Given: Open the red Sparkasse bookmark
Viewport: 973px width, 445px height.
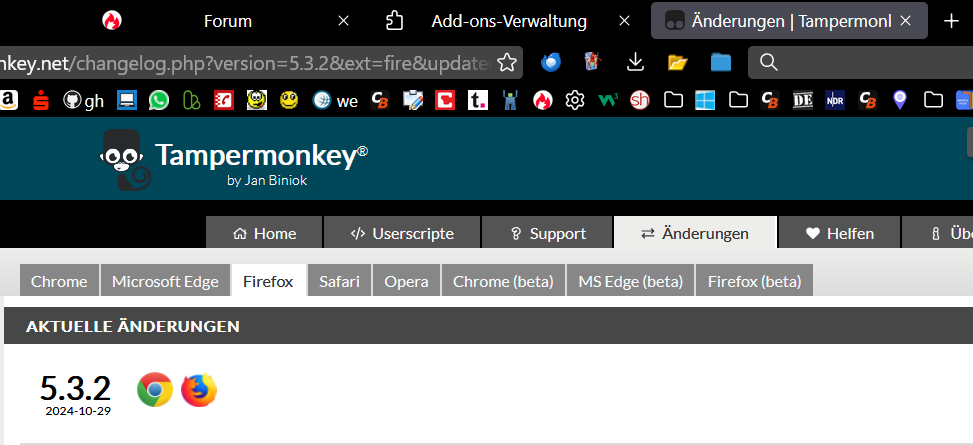Looking at the screenshot, I should tap(42, 100).
